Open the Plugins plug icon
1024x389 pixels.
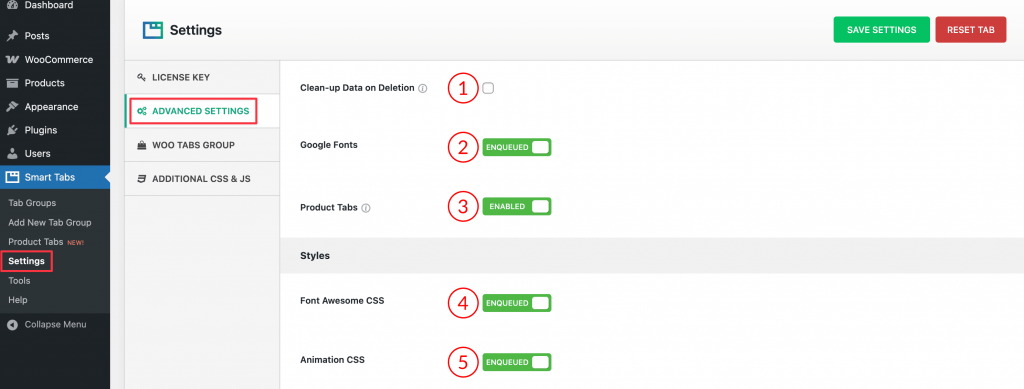pyautogui.click(x=12, y=130)
